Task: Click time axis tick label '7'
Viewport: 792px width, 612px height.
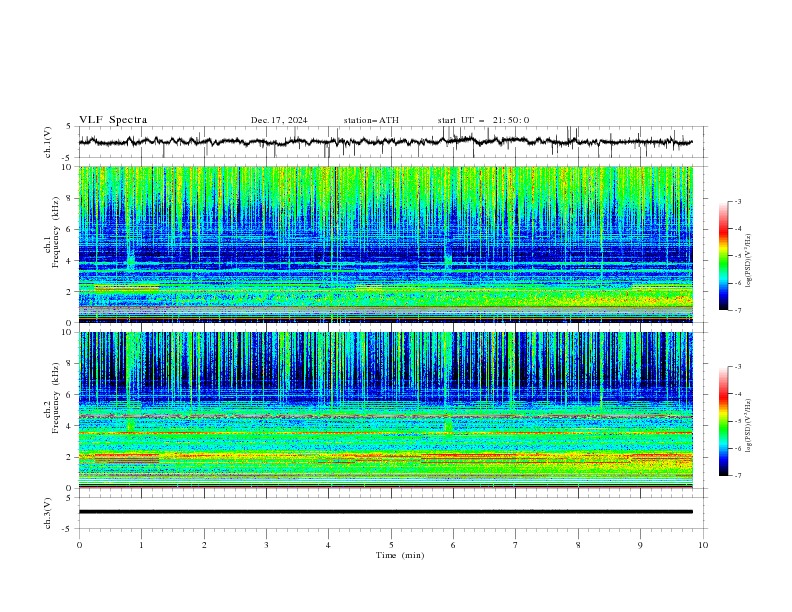Action: (516, 545)
